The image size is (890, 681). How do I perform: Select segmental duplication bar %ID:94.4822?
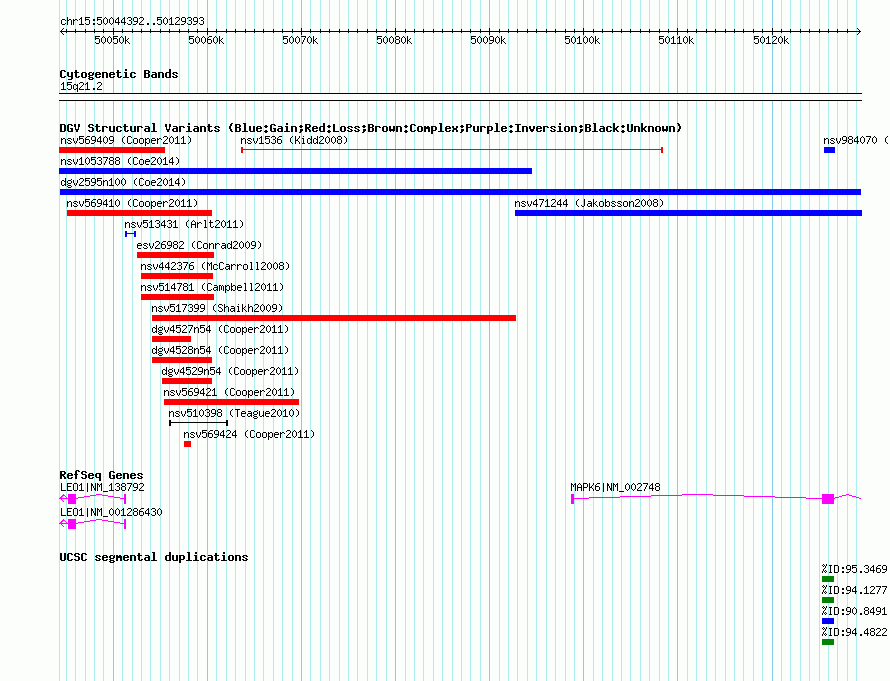(x=828, y=642)
